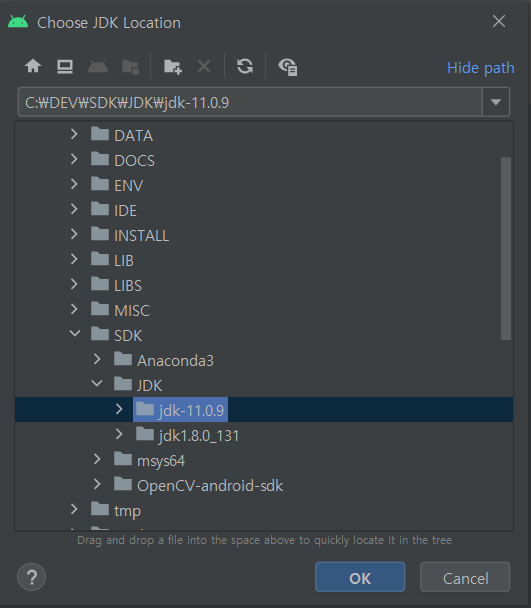Click the LIBS folder icon
531x608 pixels.
(x=100, y=284)
